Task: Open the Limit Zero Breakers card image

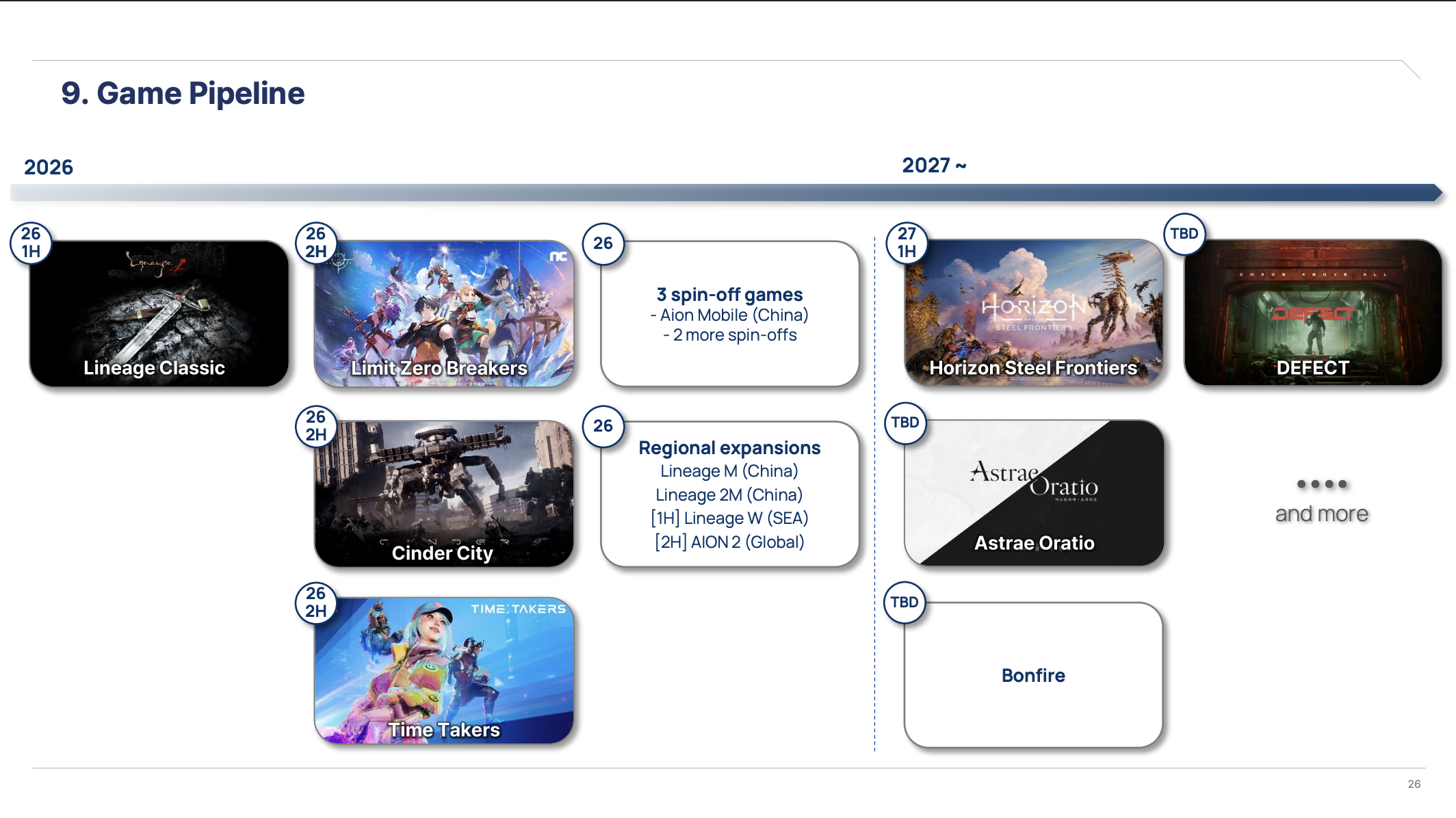Action: pyautogui.click(x=444, y=313)
